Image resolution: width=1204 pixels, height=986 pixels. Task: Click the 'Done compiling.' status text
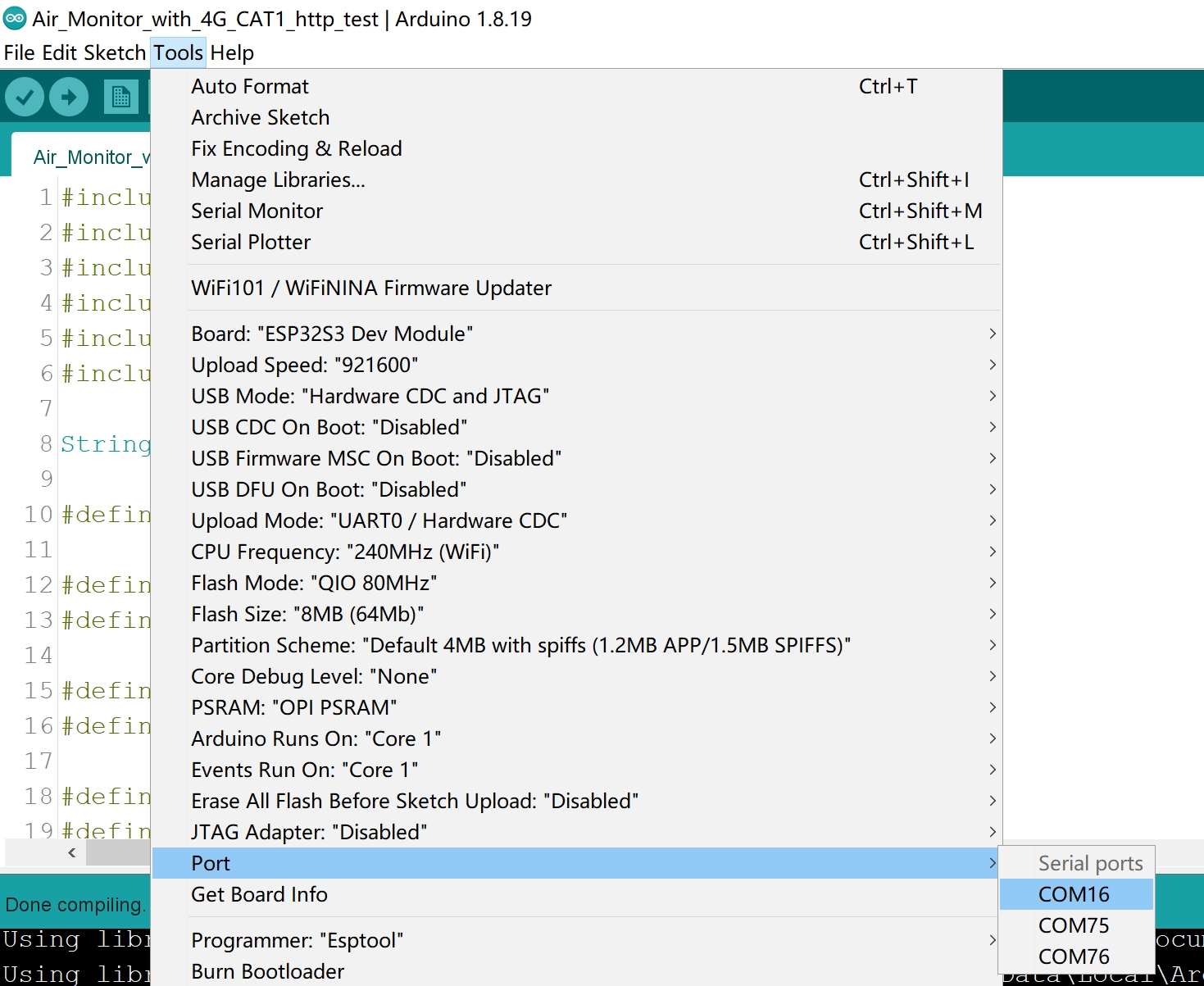click(x=75, y=905)
